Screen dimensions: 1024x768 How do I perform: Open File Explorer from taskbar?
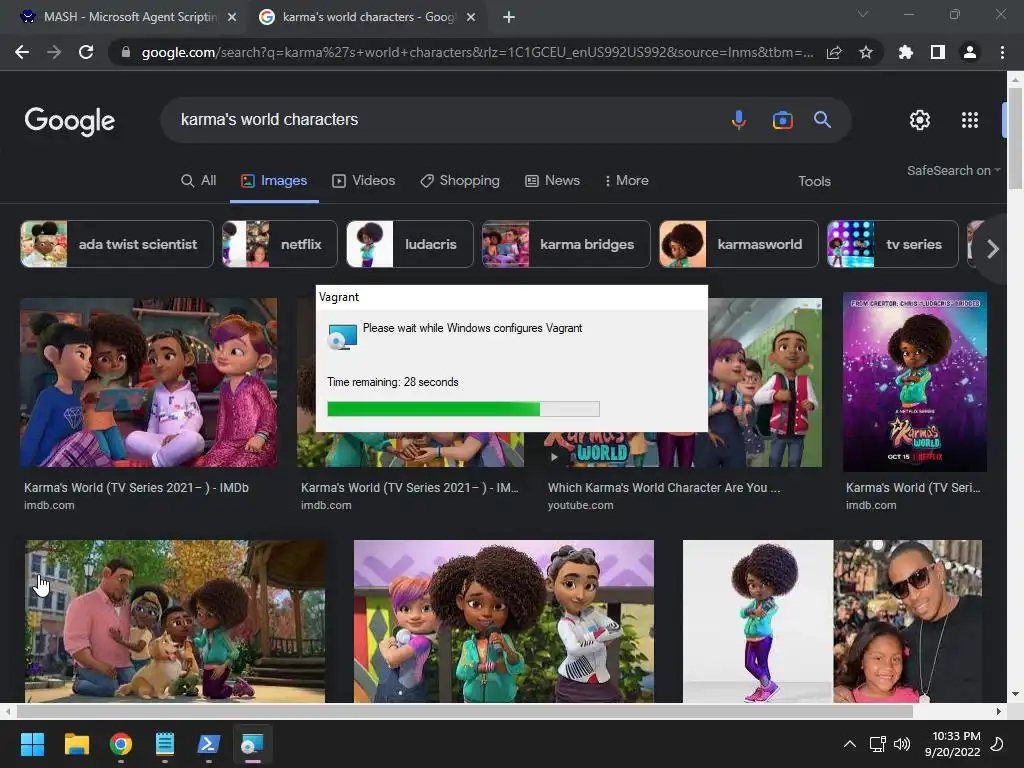(76, 744)
